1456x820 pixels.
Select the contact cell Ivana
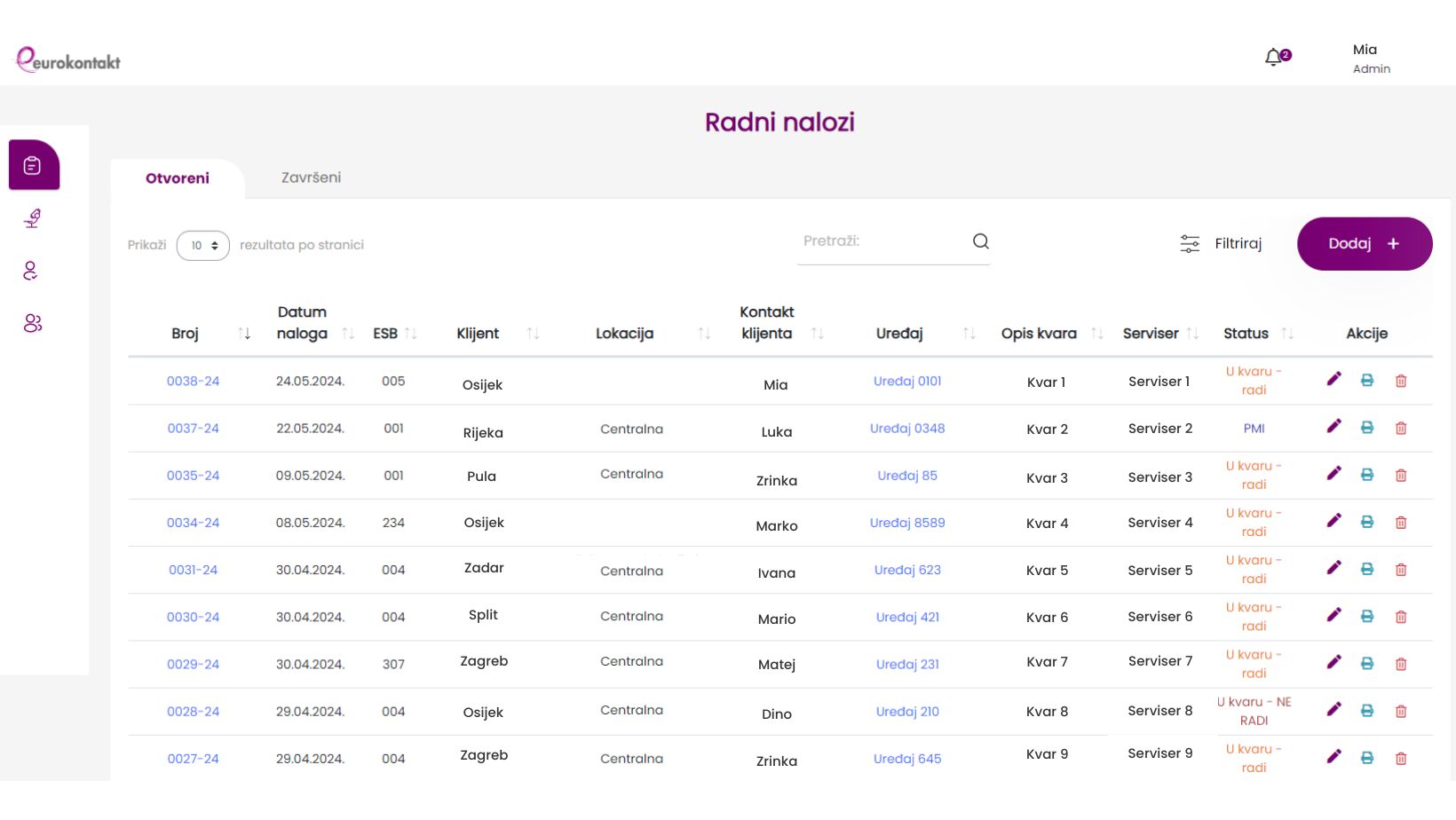[776, 573]
